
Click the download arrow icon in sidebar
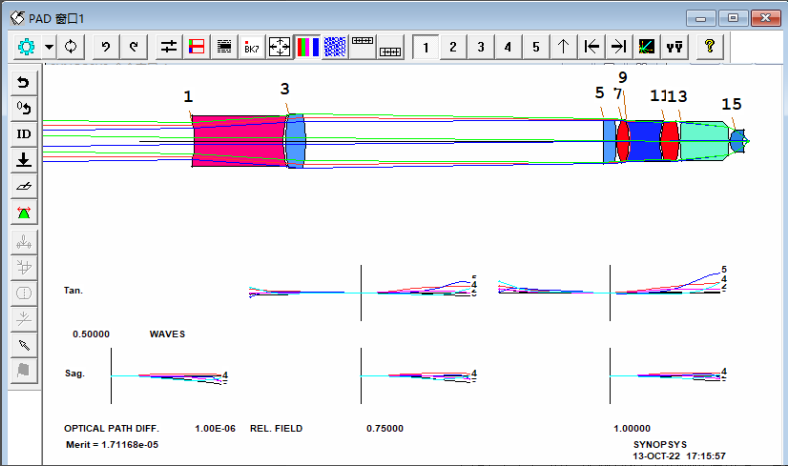[24, 160]
